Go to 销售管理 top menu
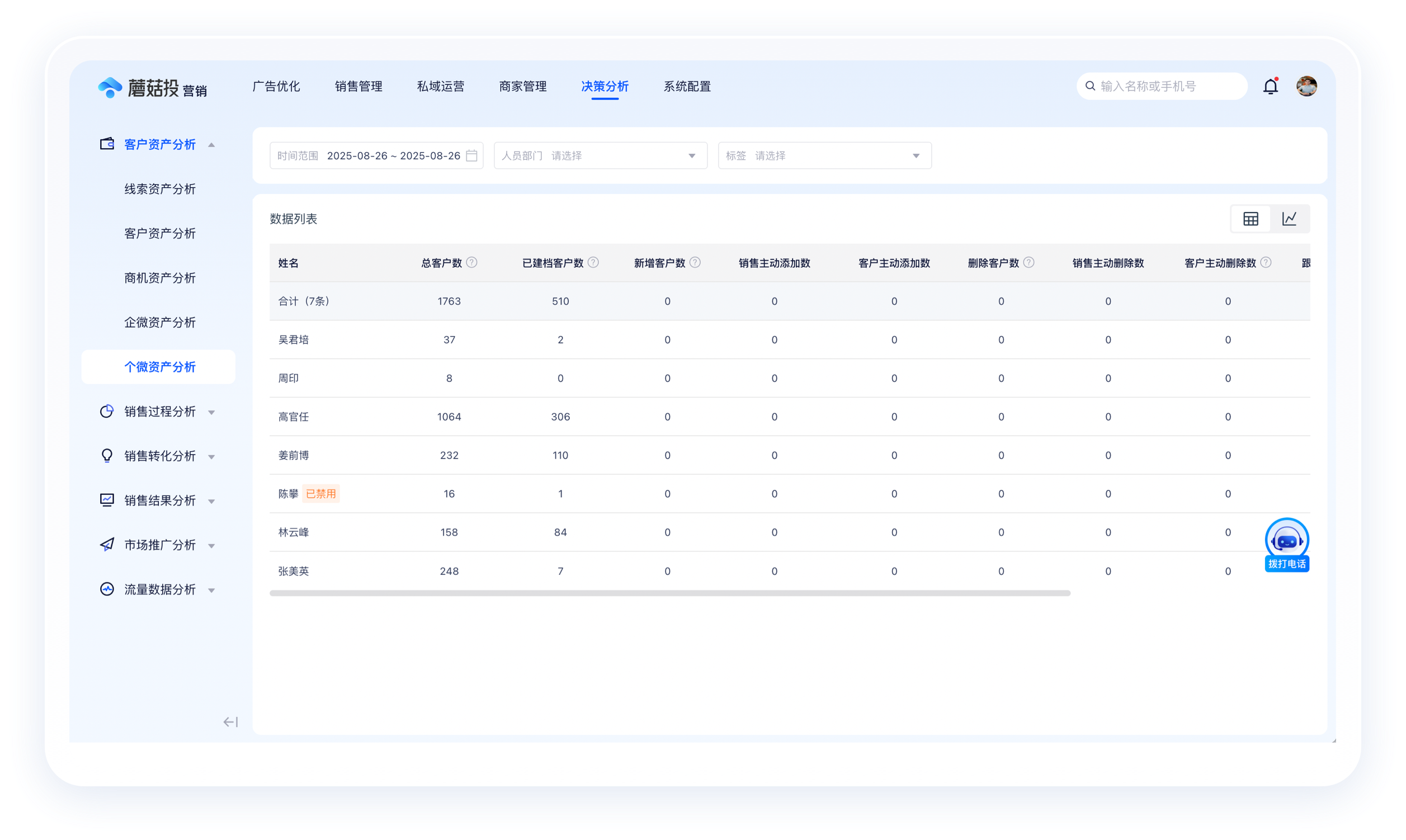This screenshot has height=840, width=1406. pos(358,87)
